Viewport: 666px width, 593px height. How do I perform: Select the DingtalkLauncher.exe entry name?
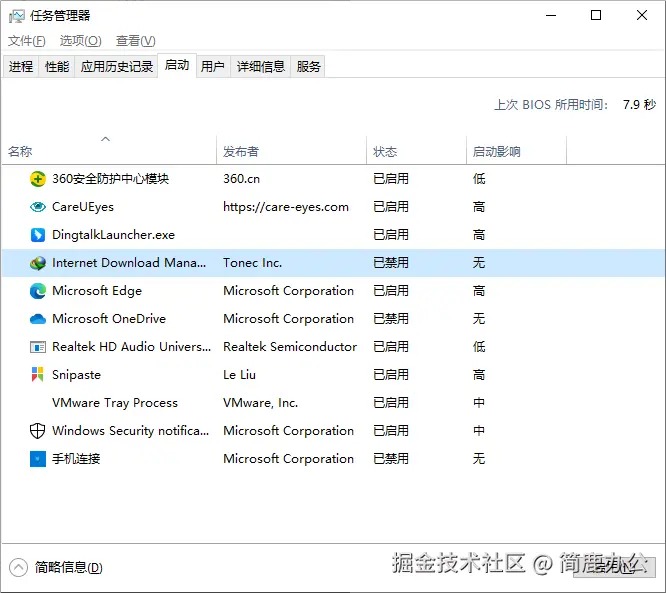113,235
